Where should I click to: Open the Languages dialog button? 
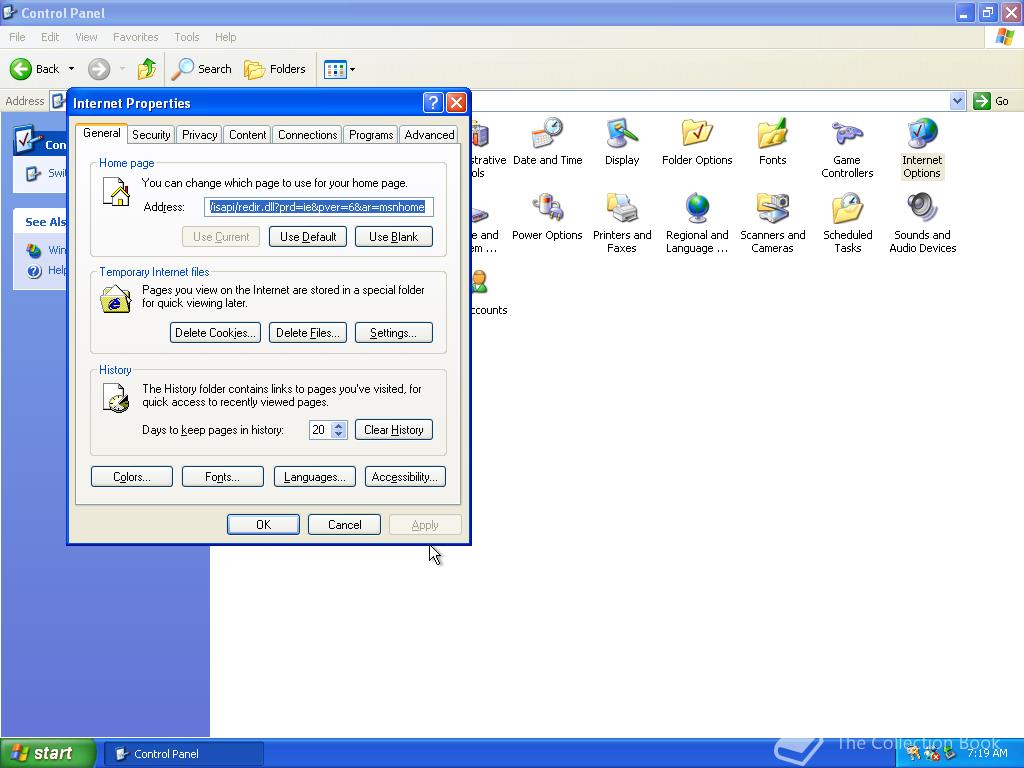(314, 477)
